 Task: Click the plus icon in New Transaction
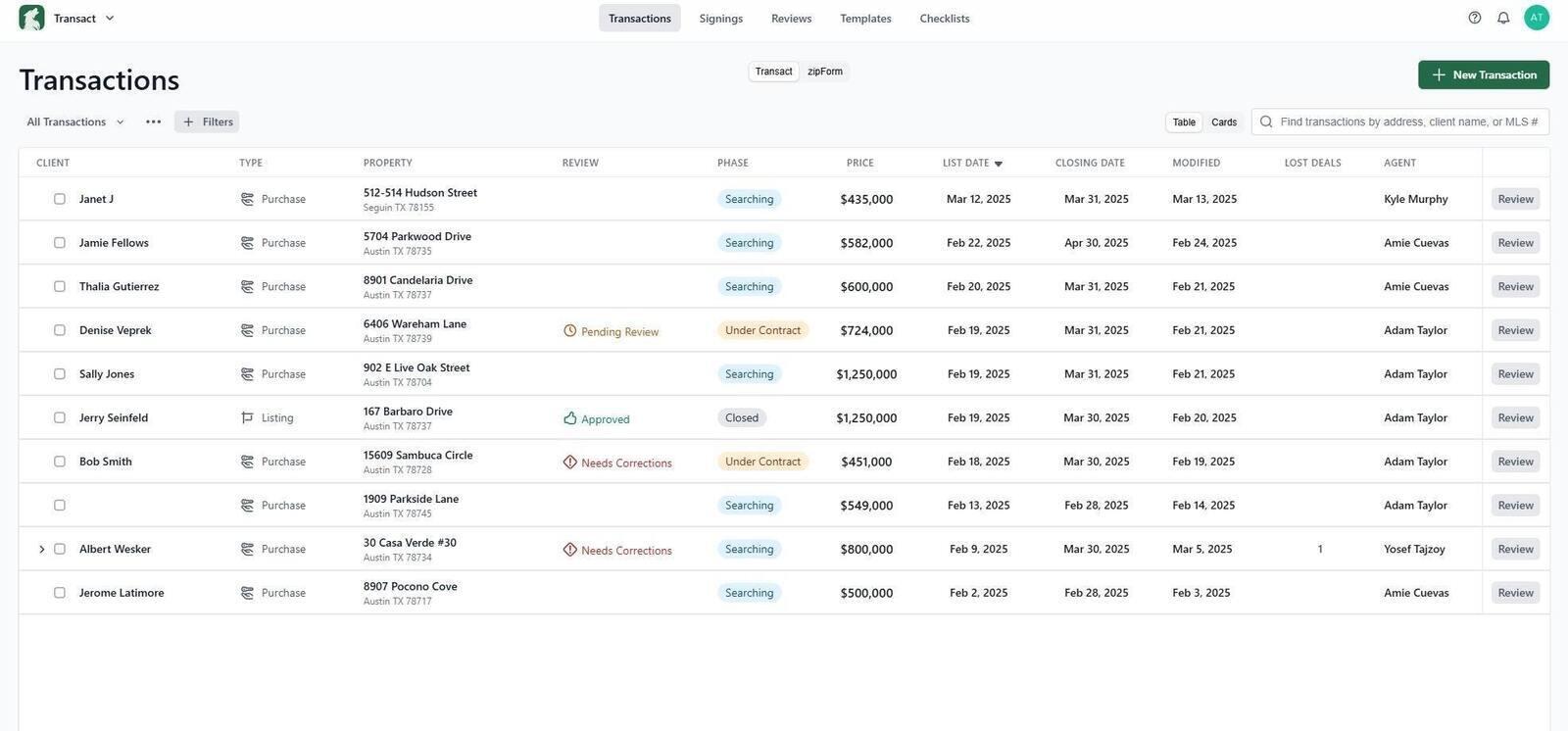(x=1439, y=74)
